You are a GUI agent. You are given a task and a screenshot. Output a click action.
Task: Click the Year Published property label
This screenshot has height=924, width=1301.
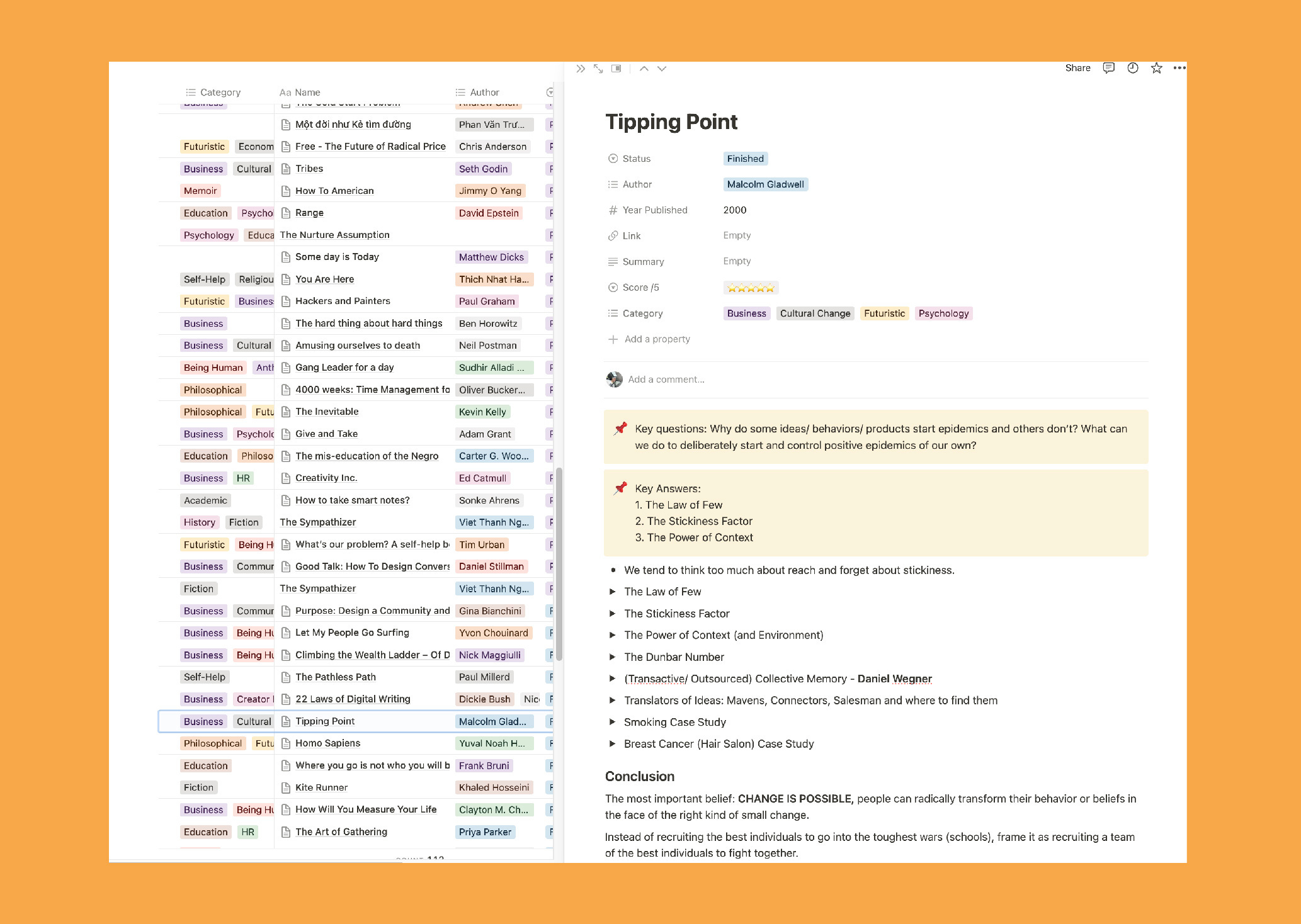pyautogui.click(x=647, y=210)
